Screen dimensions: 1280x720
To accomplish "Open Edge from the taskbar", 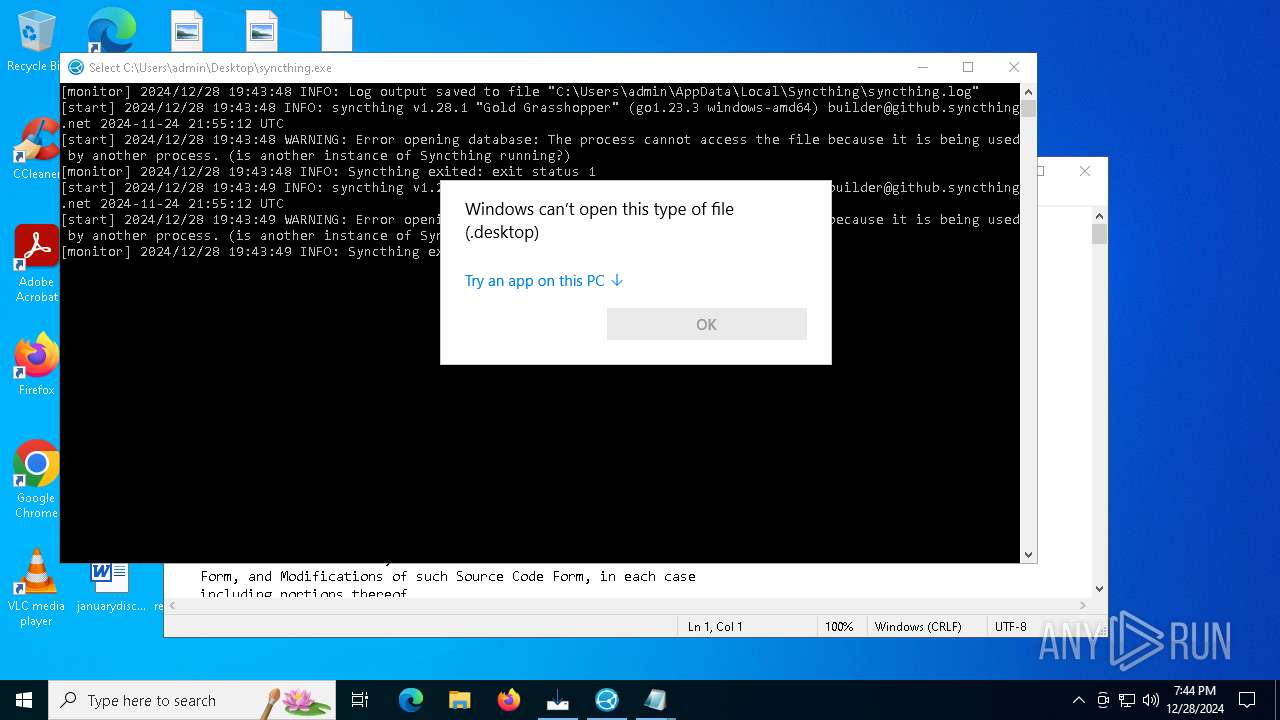I will point(411,700).
